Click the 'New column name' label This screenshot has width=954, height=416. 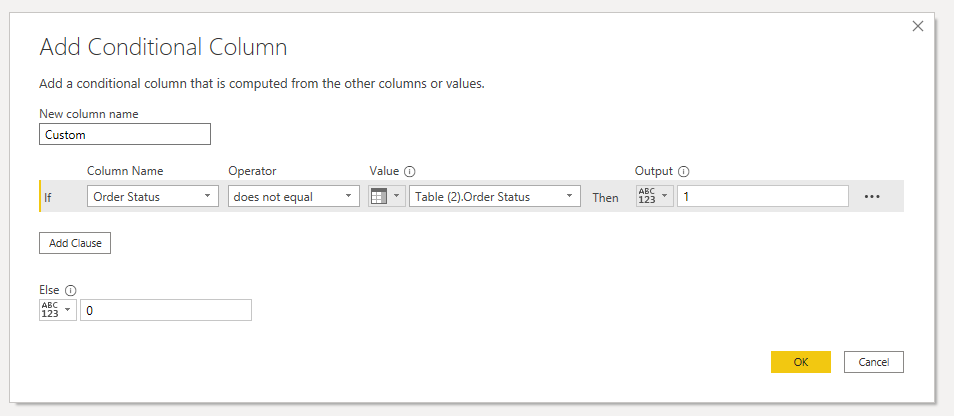click(x=89, y=114)
